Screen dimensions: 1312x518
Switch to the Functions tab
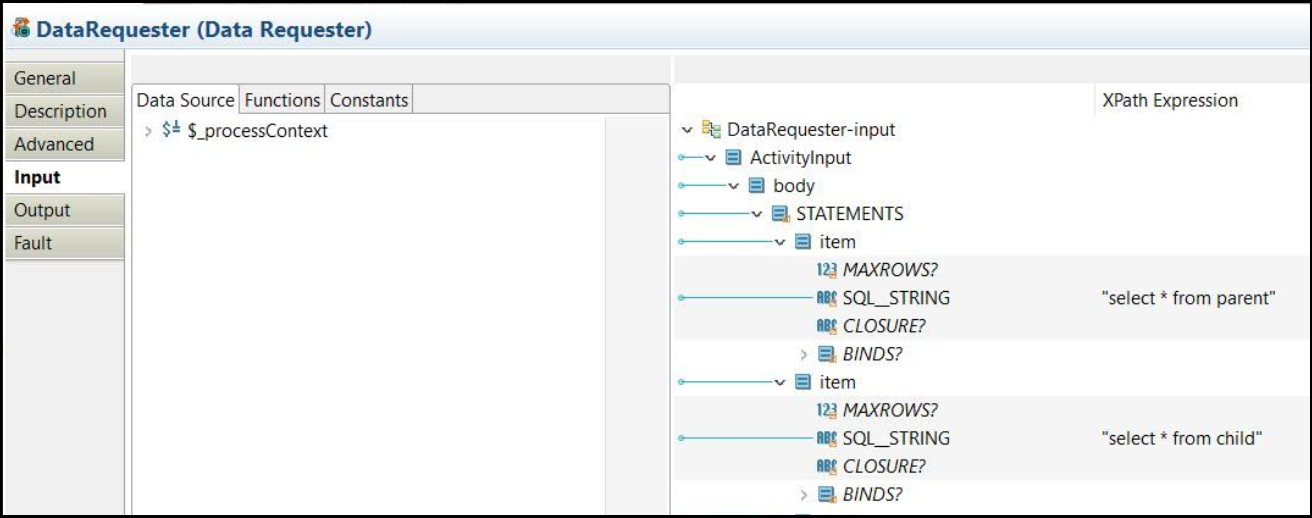click(282, 100)
